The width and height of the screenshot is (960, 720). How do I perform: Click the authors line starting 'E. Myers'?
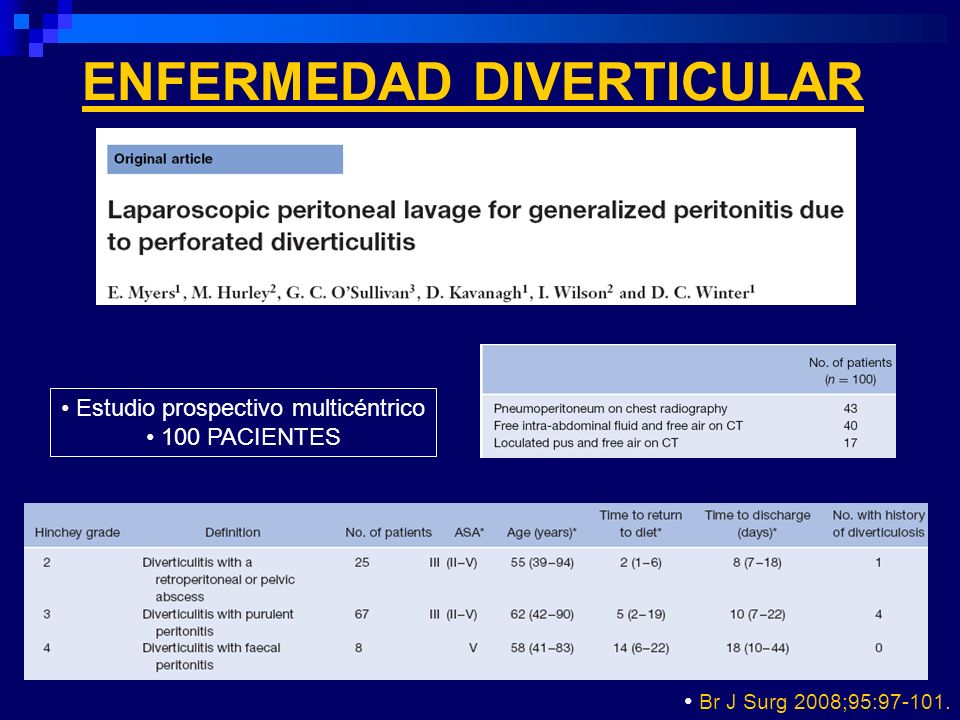click(431, 293)
